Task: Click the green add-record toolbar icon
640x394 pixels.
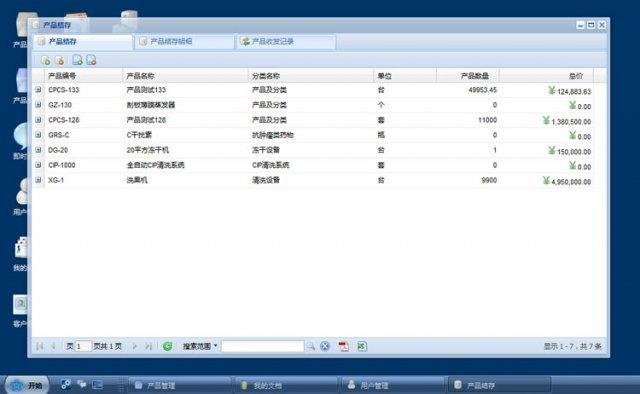Action: click(x=46, y=61)
